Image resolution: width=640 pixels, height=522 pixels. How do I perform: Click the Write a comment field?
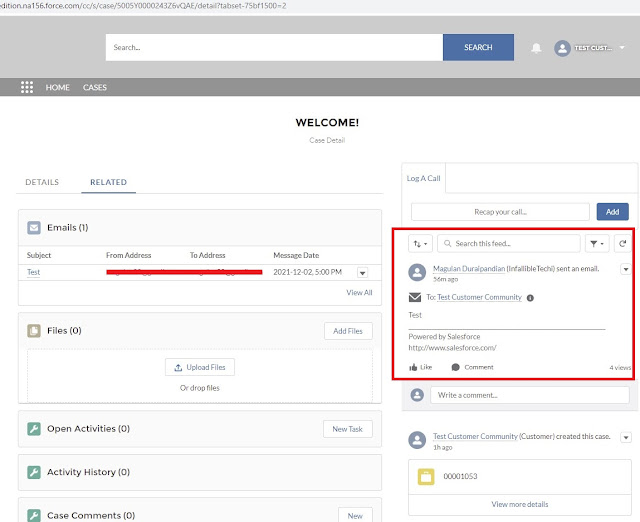pos(530,395)
